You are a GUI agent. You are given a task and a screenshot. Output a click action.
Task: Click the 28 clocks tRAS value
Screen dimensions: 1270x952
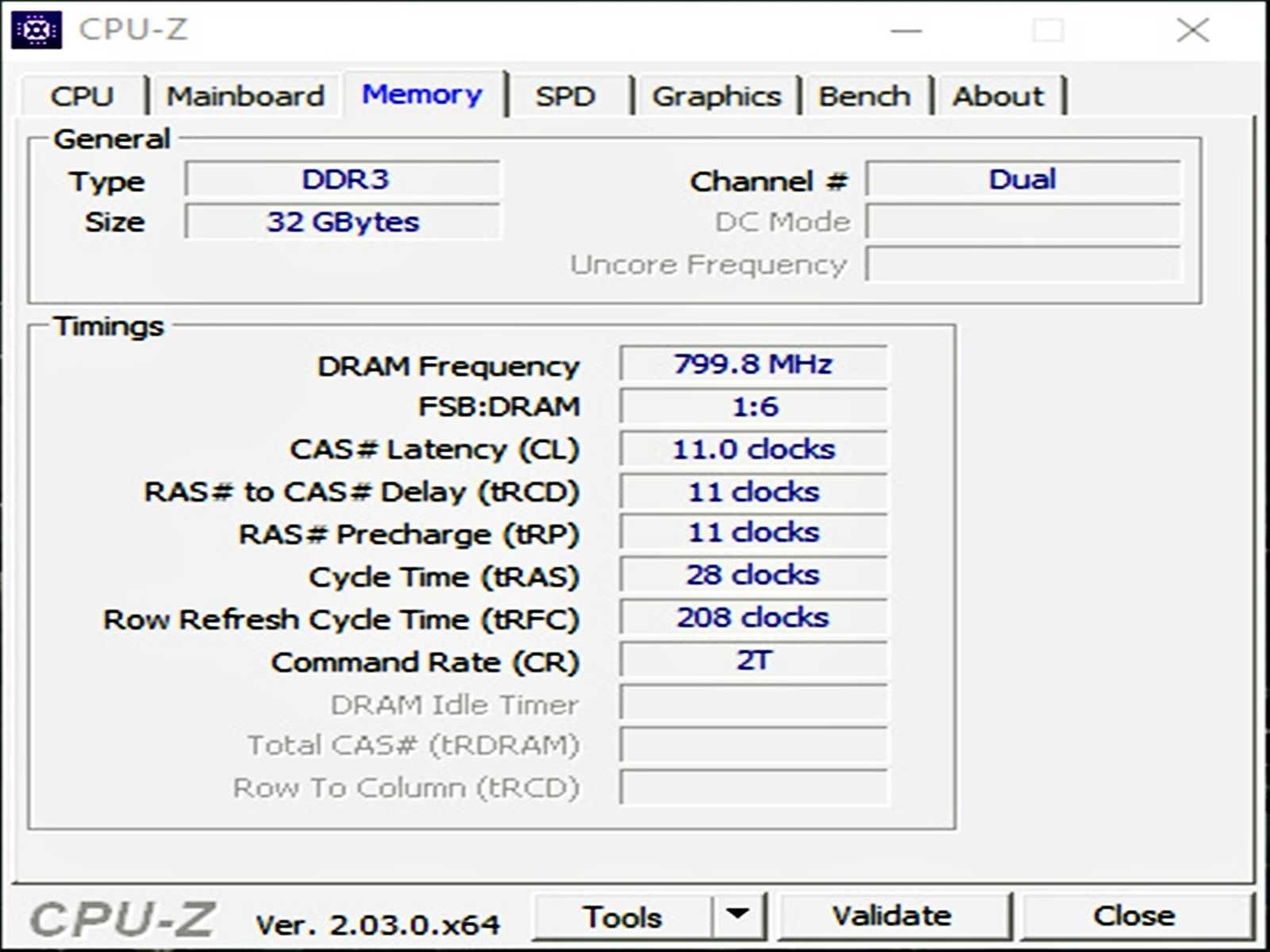(x=753, y=575)
